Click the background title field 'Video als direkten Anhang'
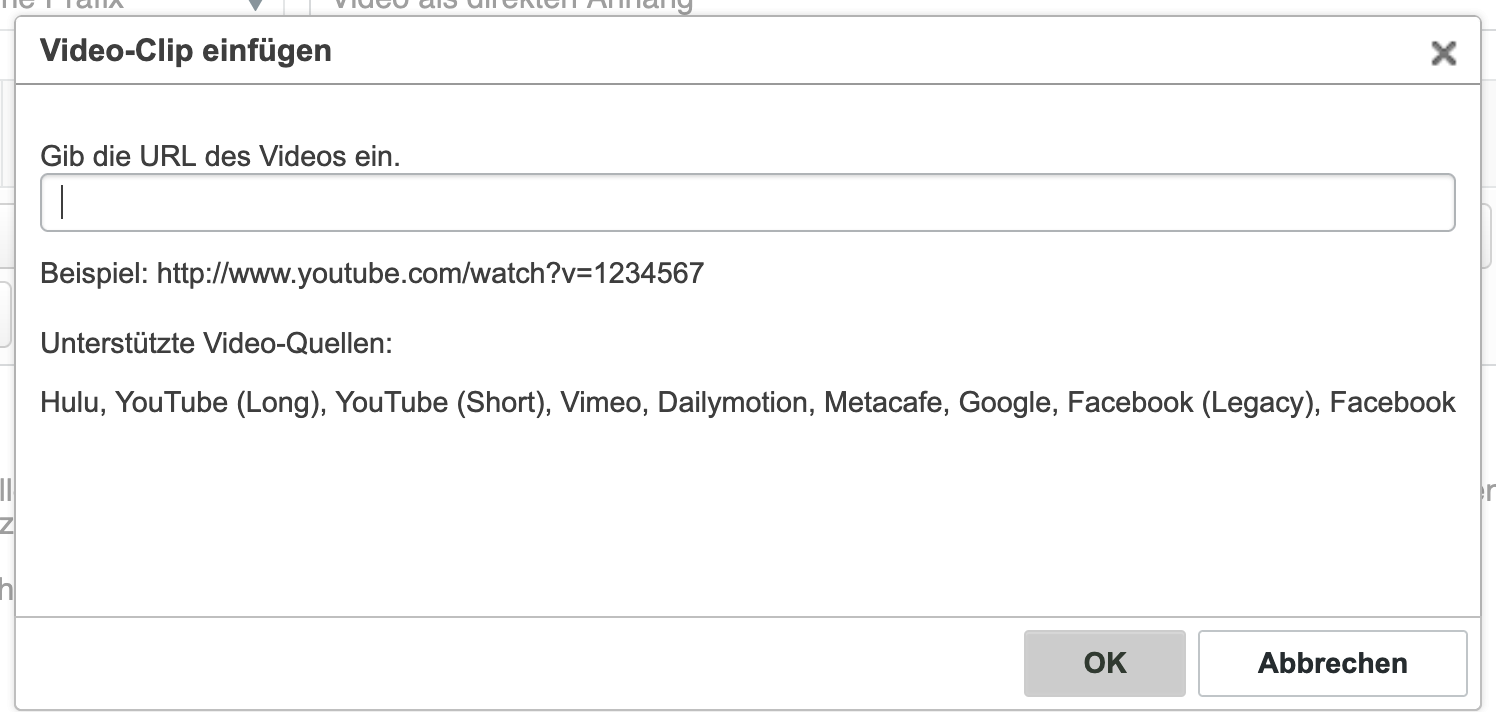Image resolution: width=1496 pixels, height=712 pixels. [x=512, y=5]
